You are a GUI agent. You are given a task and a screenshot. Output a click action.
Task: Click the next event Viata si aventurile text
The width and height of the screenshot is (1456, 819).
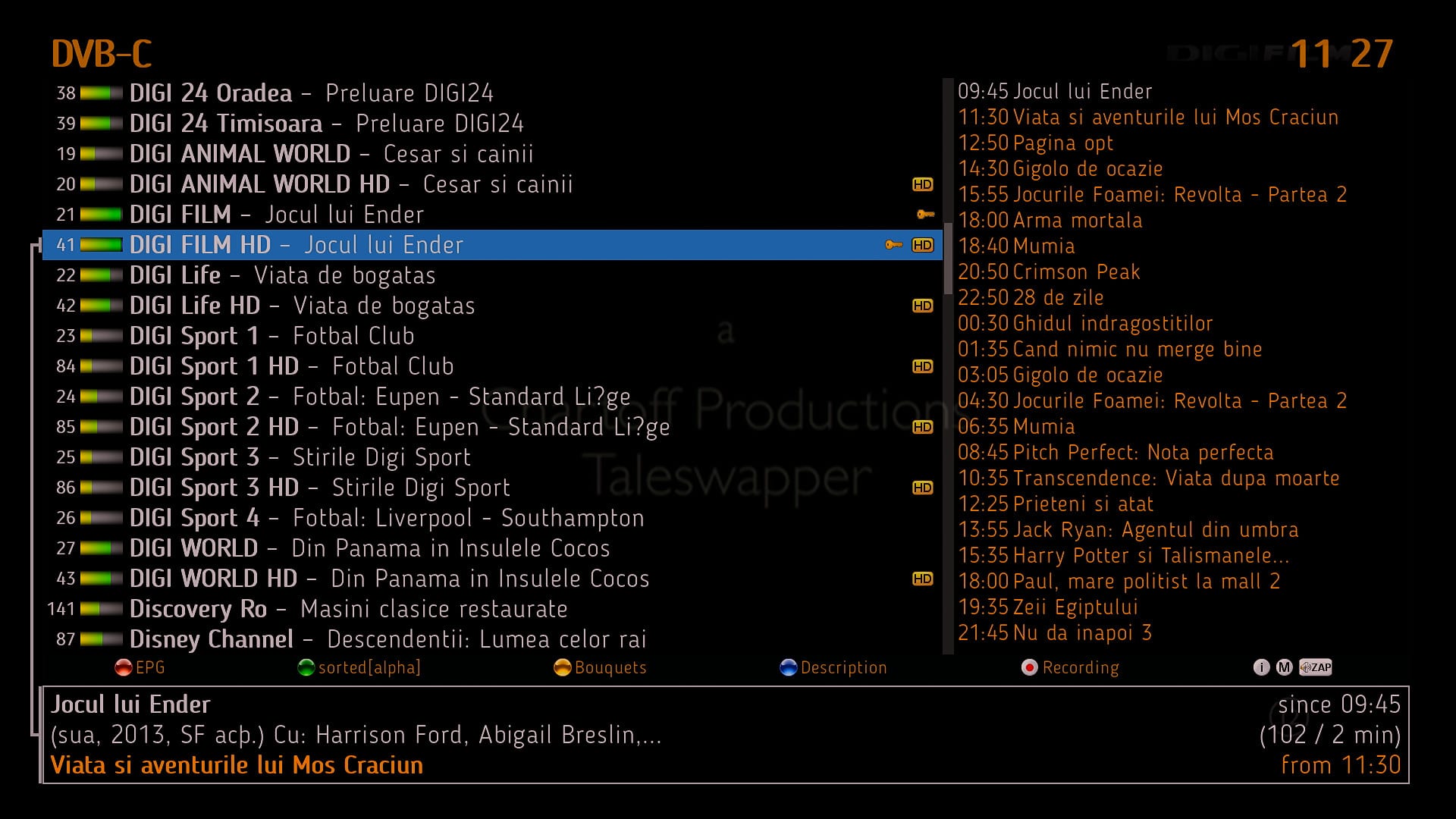click(237, 765)
